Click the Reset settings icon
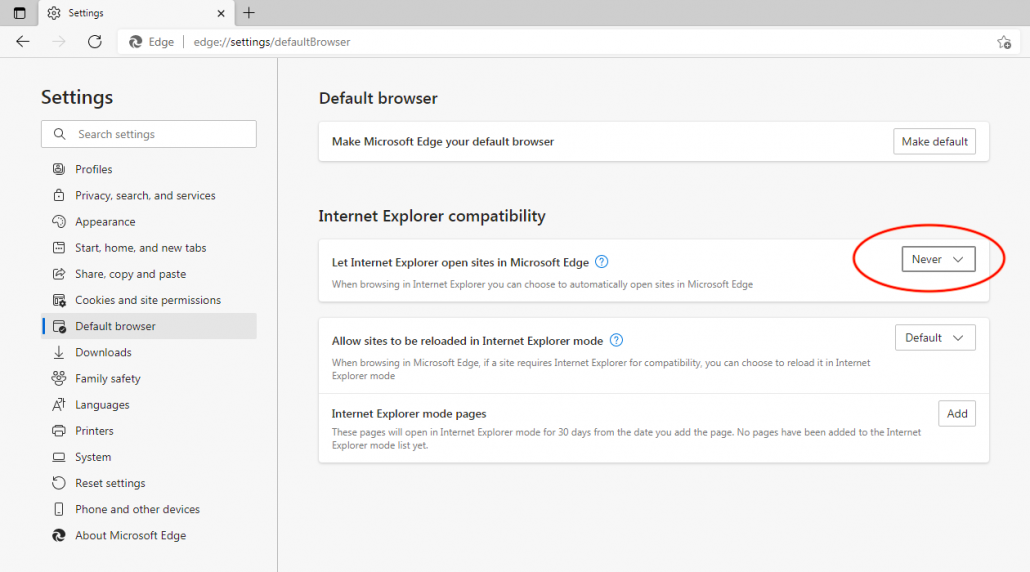Viewport: 1030px width, 572px height. 59,483
